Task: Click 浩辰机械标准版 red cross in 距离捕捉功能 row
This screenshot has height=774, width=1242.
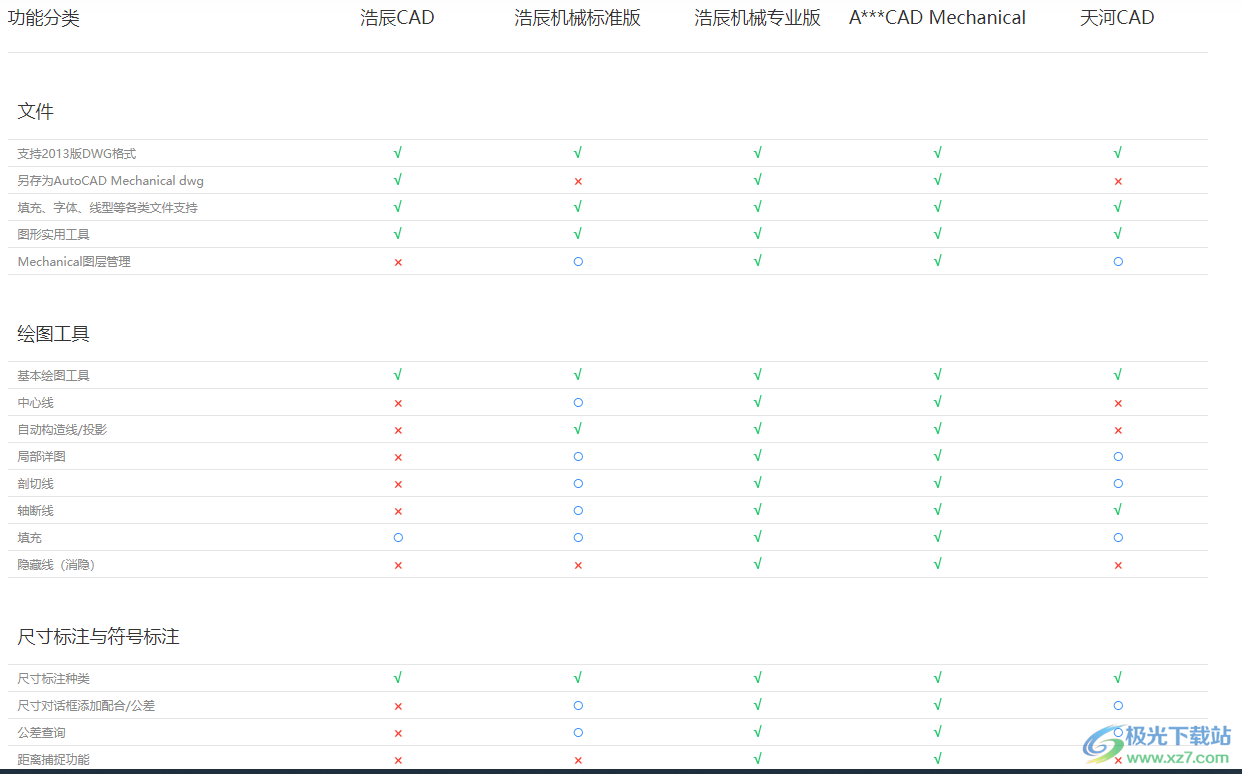Action: 578,760
